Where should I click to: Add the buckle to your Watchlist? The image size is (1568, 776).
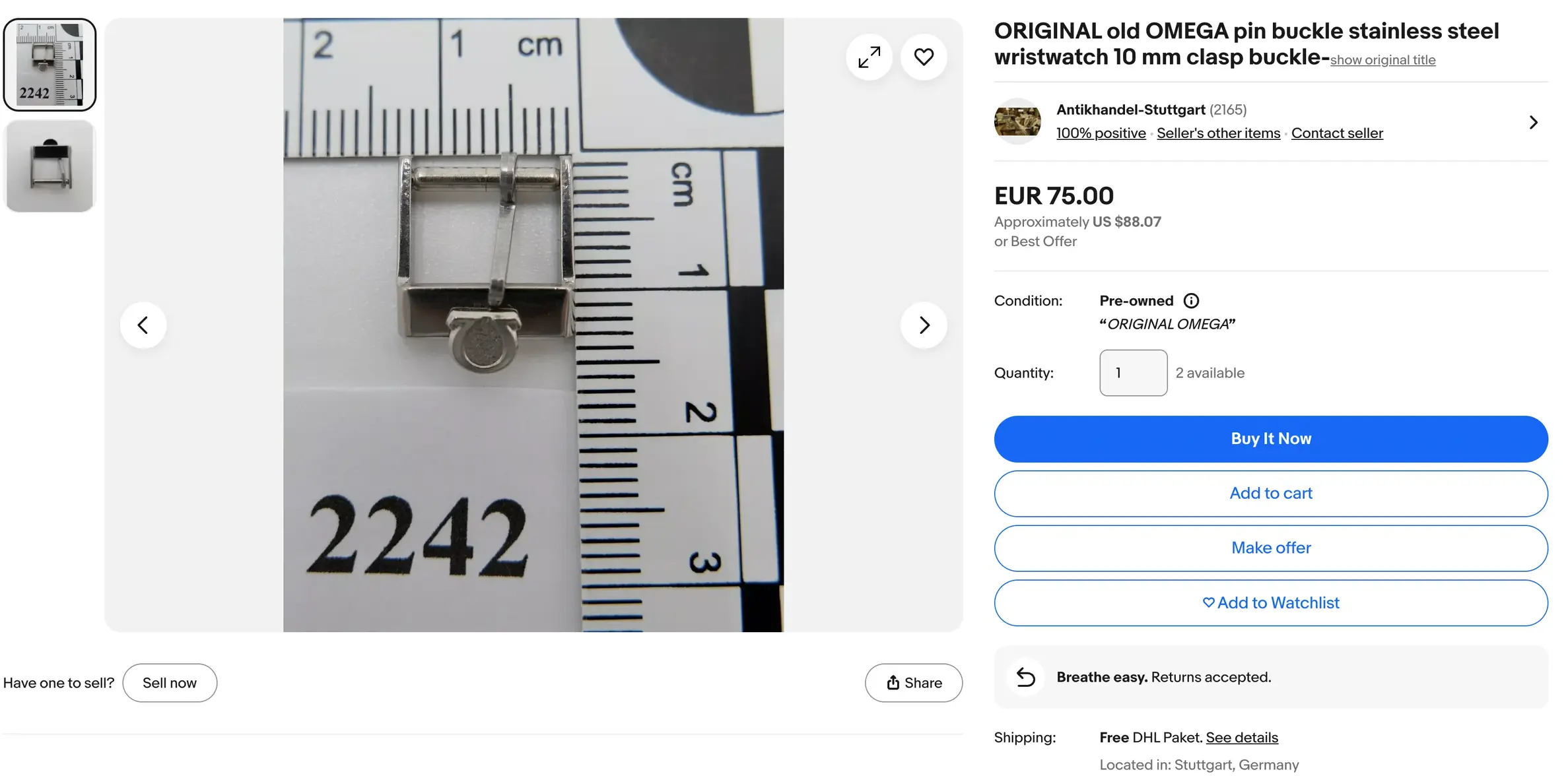tap(1270, 602)
